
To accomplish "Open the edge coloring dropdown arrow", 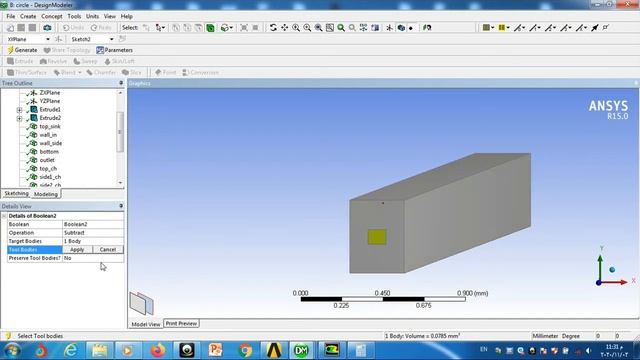I will 508,28.
